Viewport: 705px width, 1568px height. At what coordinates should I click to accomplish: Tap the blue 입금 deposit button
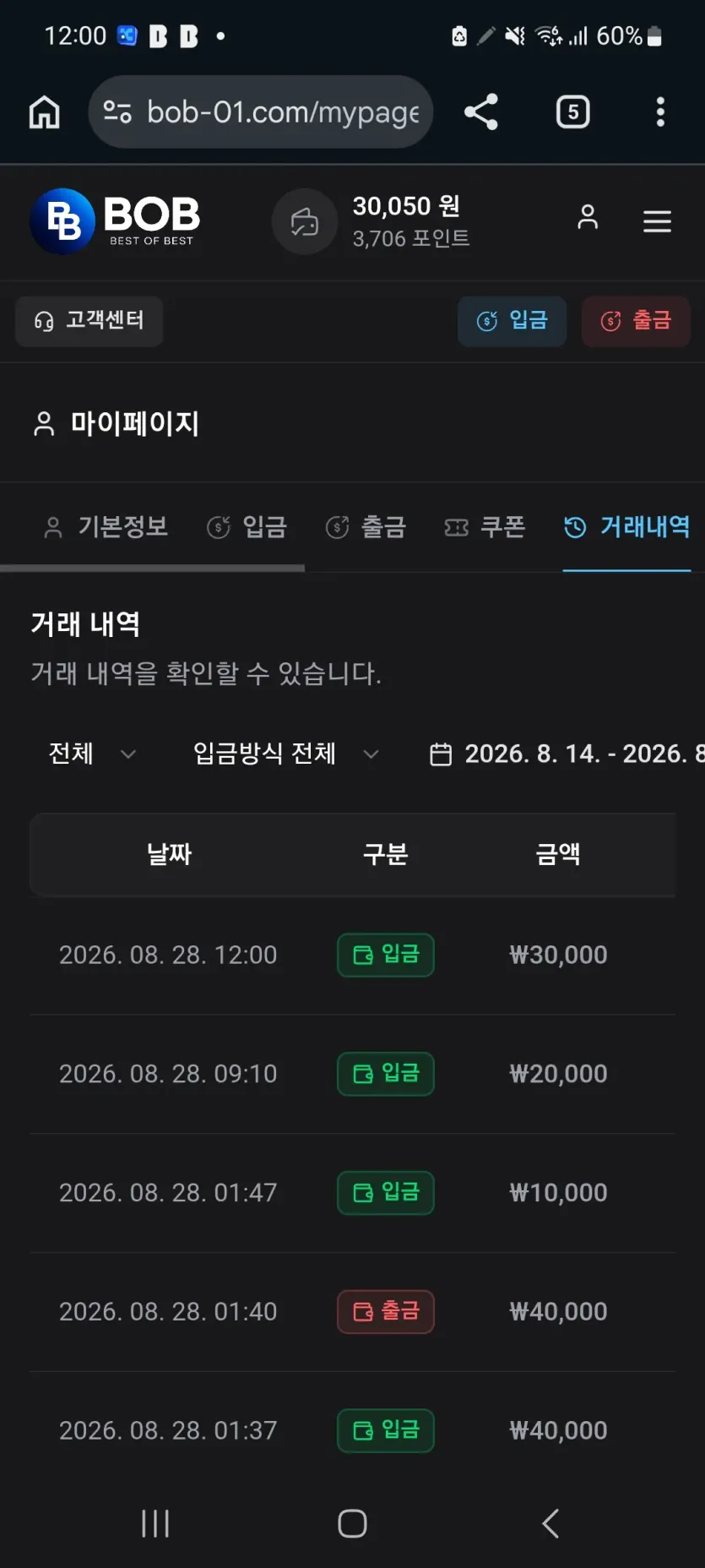pos(512,320)
